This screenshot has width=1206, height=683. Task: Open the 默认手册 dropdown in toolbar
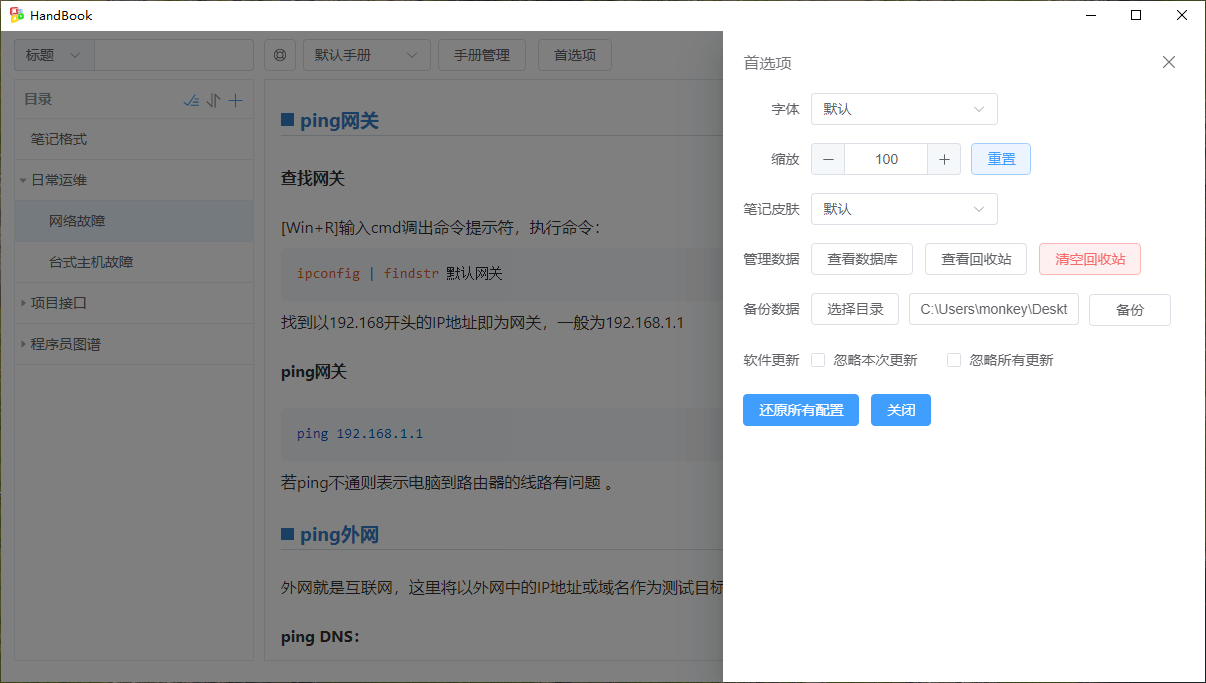pyautogui.click(x=366, y=55)
